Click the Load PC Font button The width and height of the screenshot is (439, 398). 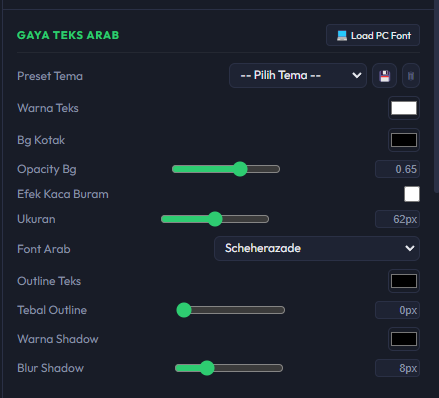click(x=373, y=35)
